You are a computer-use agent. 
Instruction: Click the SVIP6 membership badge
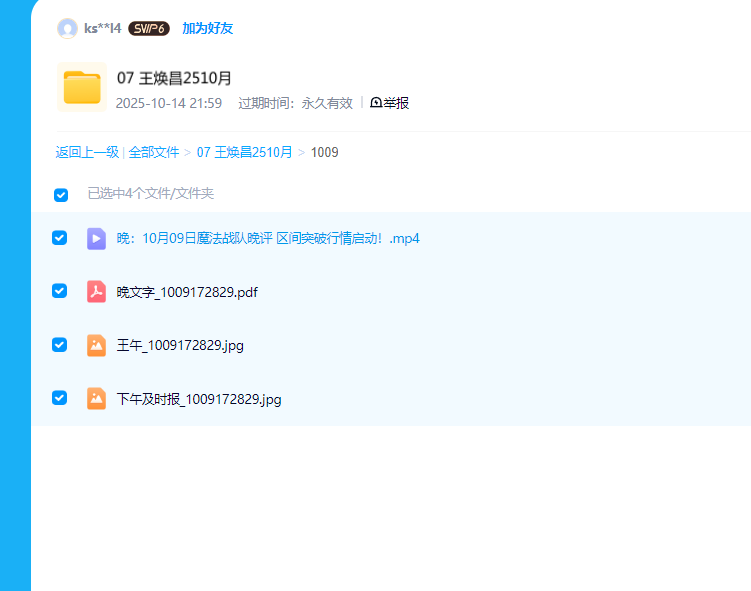tap(149, 28)
